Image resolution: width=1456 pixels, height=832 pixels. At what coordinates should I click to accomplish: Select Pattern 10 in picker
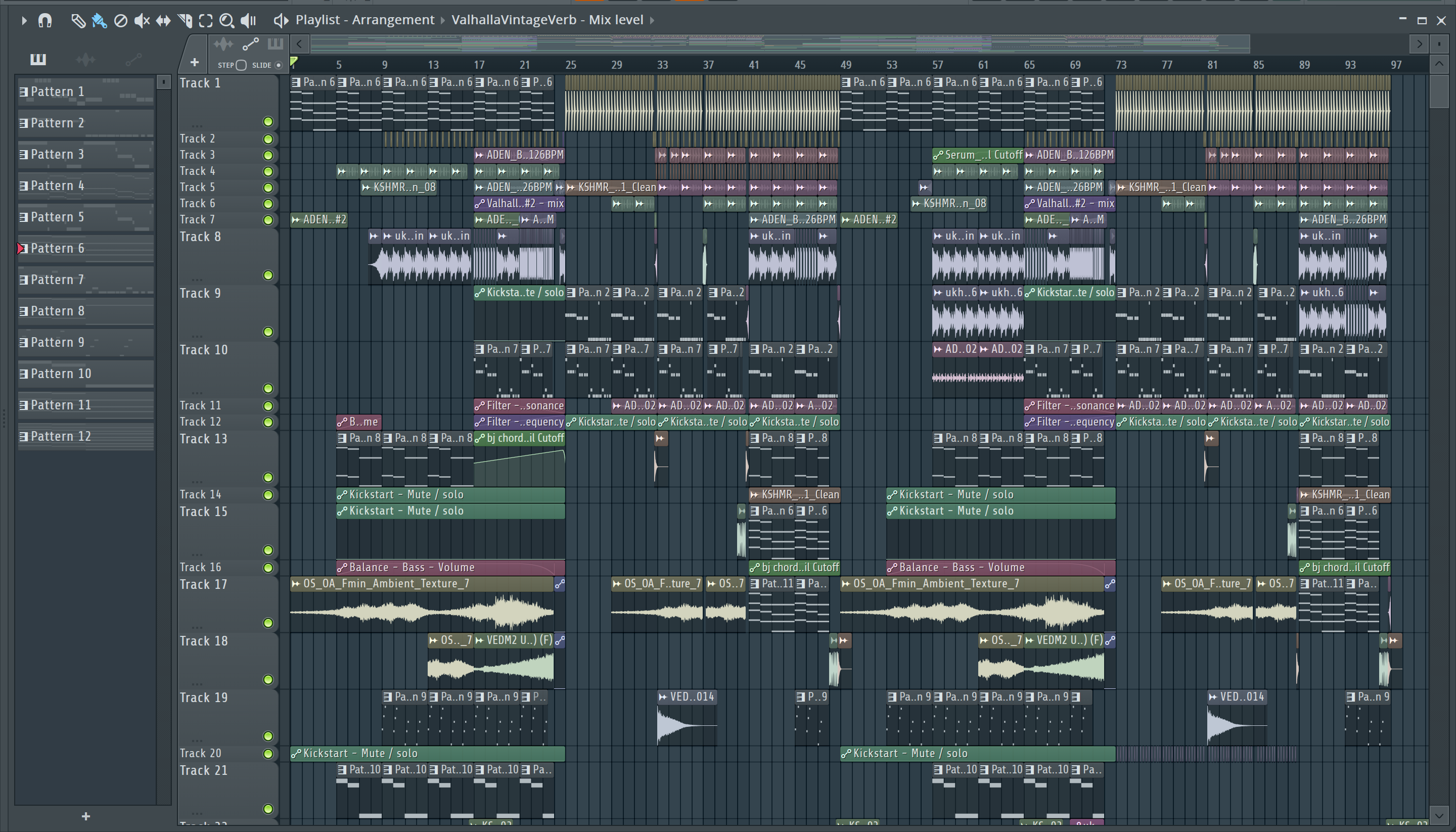click(x=86, y=374)
